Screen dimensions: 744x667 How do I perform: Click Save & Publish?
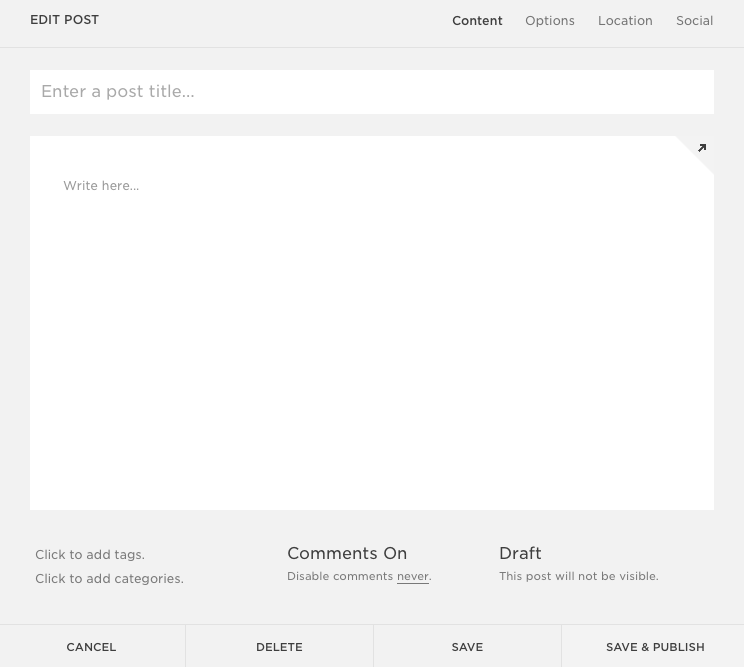pos(655,647)
